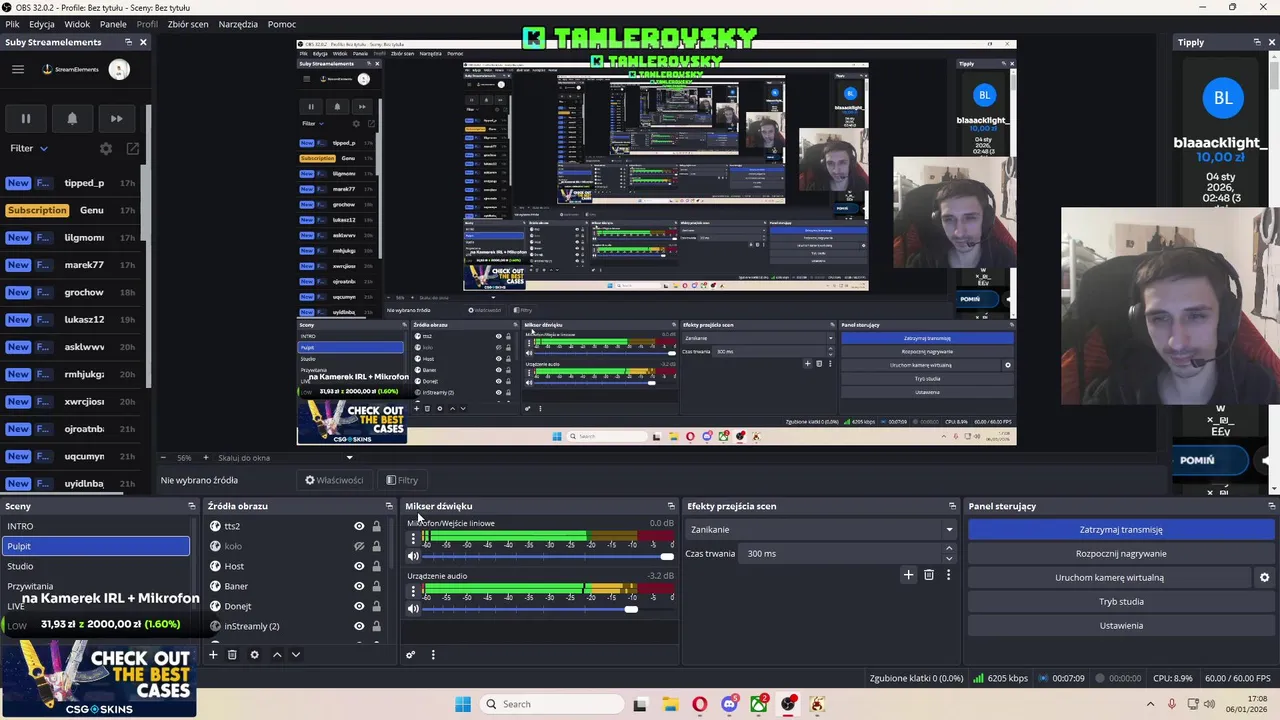1280x720 pixels.
Task: Open the Panele menu
Action: point(113,24)
